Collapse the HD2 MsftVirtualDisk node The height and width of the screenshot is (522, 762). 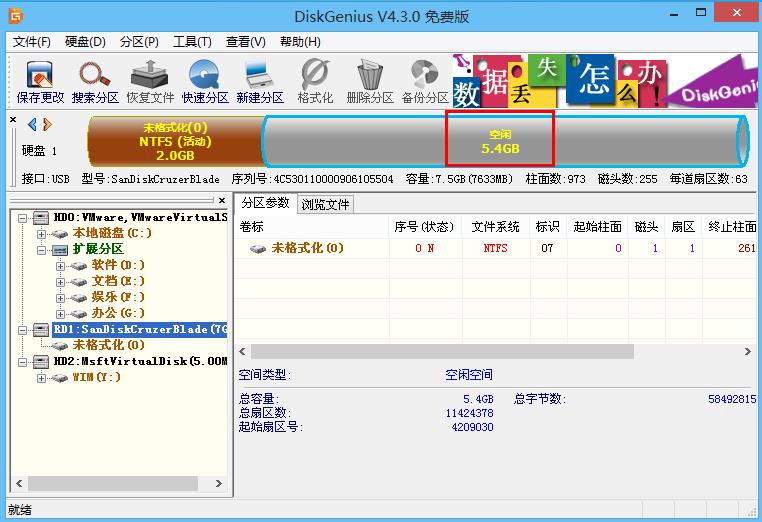click(22, 363)
